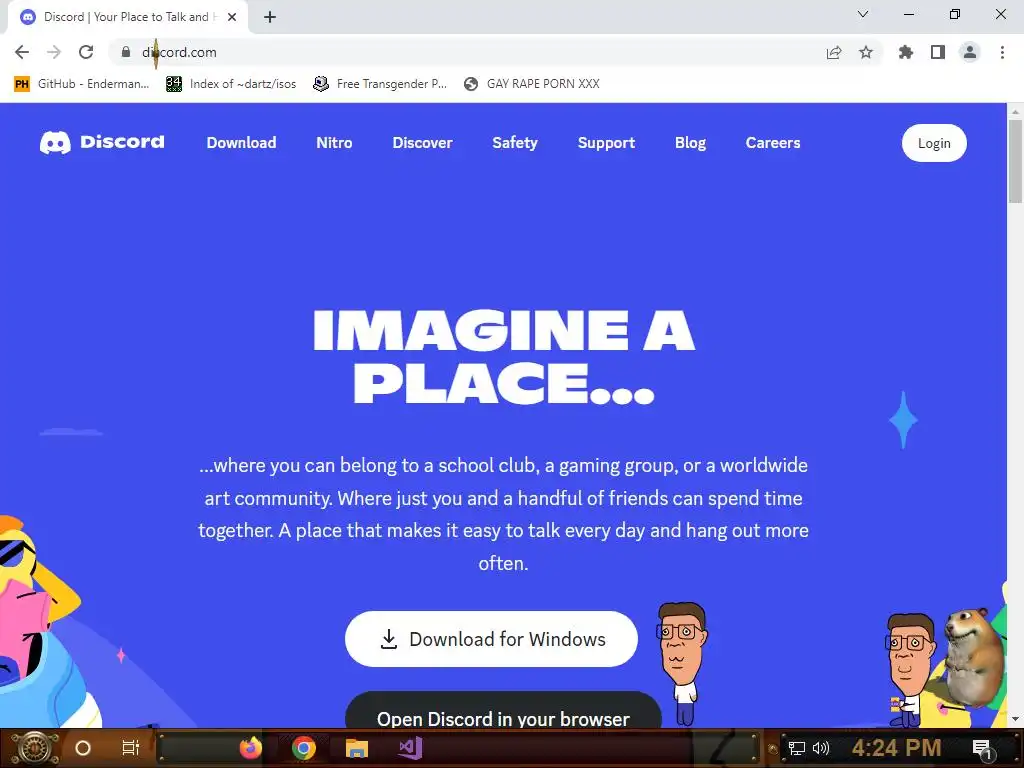Open the volume tray icon
The height and width of the screenshot is (768, 1024).
[x=821, y=748]
